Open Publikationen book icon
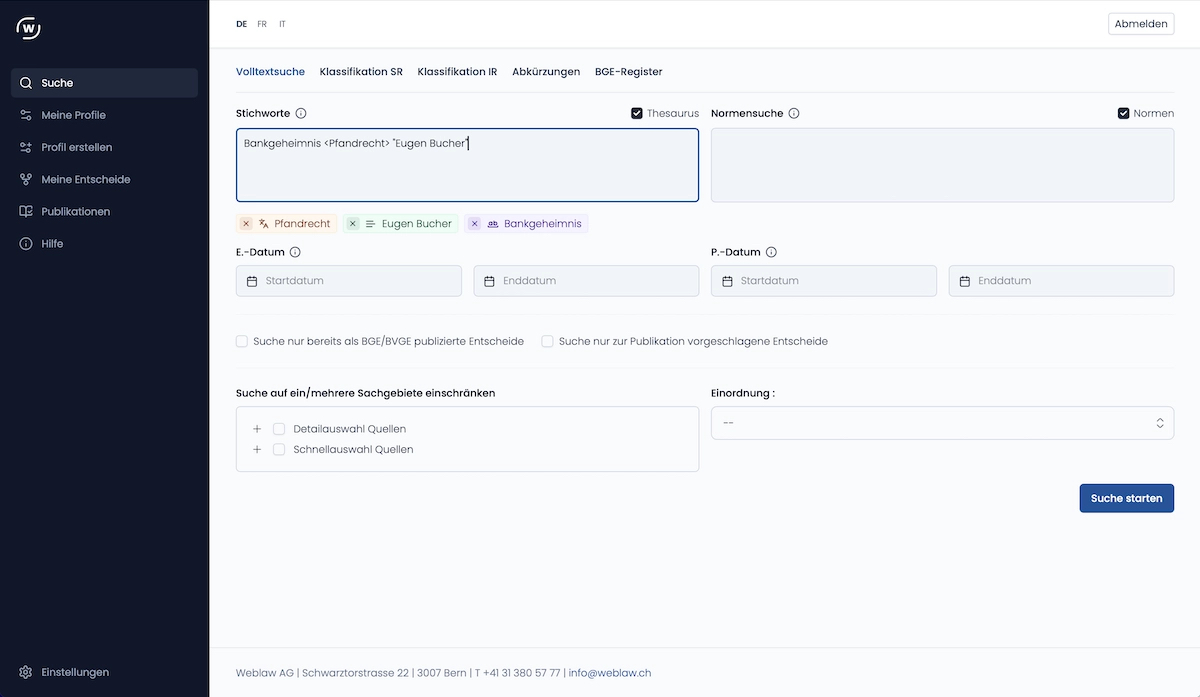The image size is (1200, 697). click(x=26, y=211)
